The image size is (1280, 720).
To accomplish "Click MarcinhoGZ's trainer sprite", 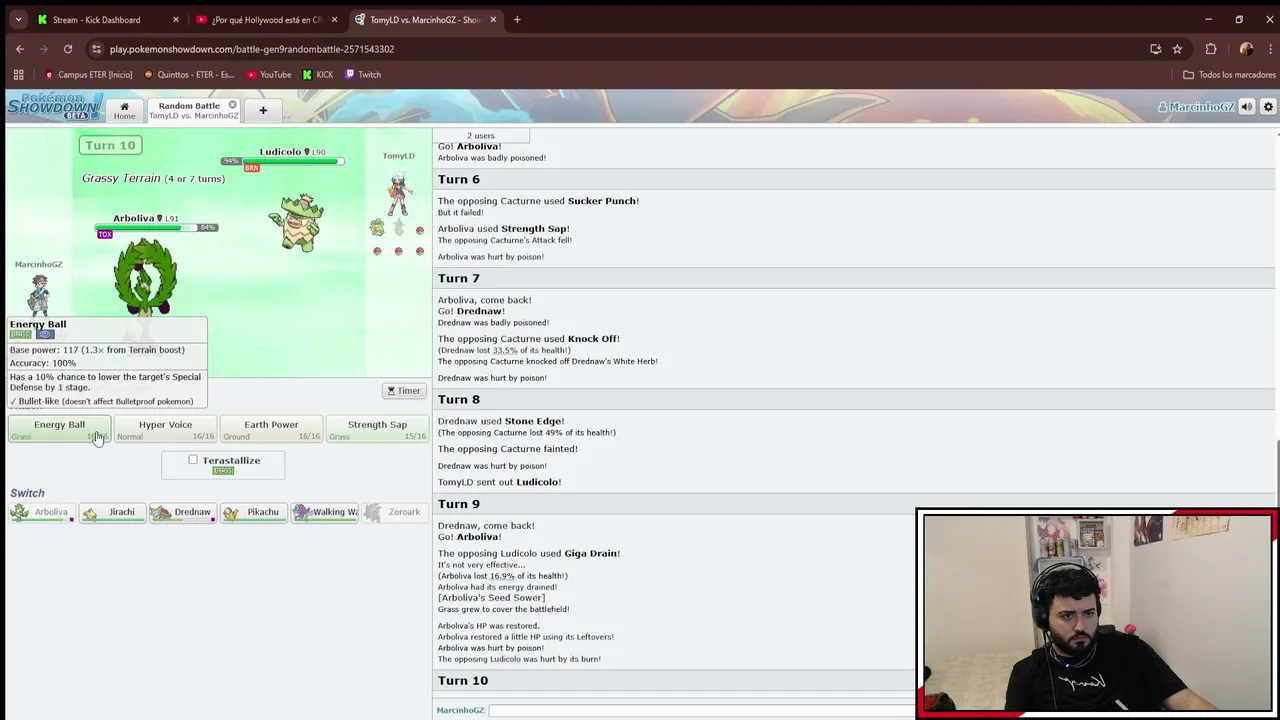I will (39, 296).
